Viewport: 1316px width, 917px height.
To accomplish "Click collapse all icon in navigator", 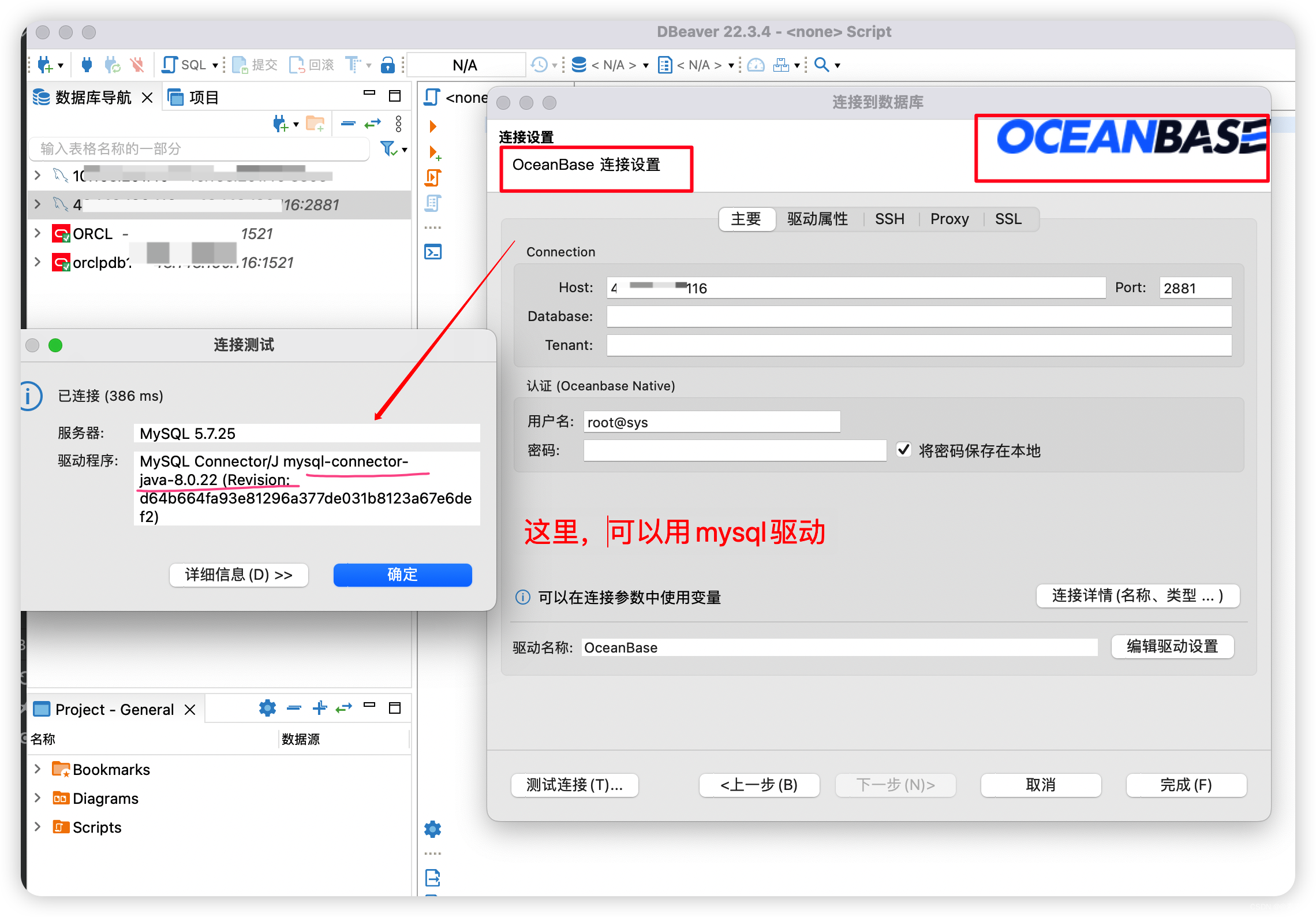I will point(348,124).
